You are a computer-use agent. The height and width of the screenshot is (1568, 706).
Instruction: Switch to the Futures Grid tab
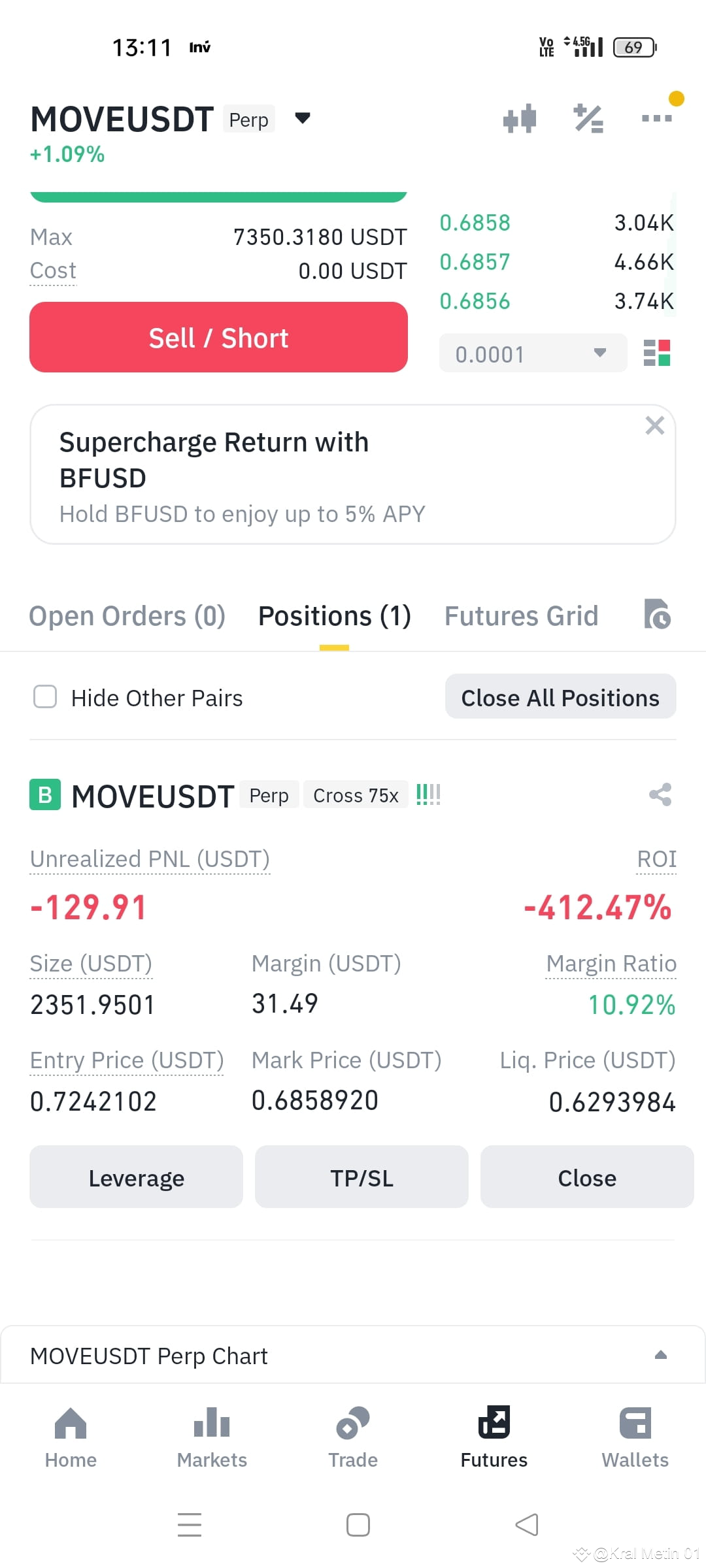pyautogui.click(x=522, y=616)
